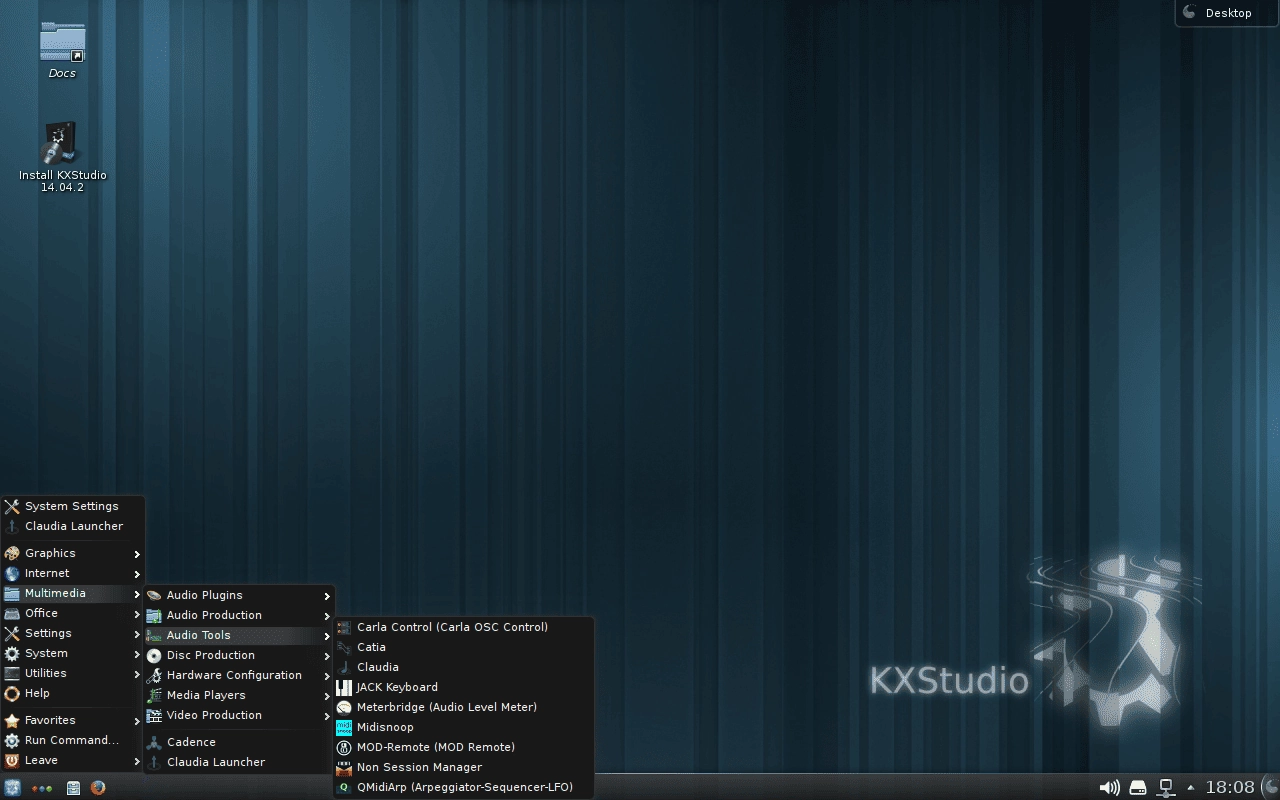Open the Desktop toolbox button
Image resolution: width=1280 pixels, height=800 pixels.
coord(1227,13)
